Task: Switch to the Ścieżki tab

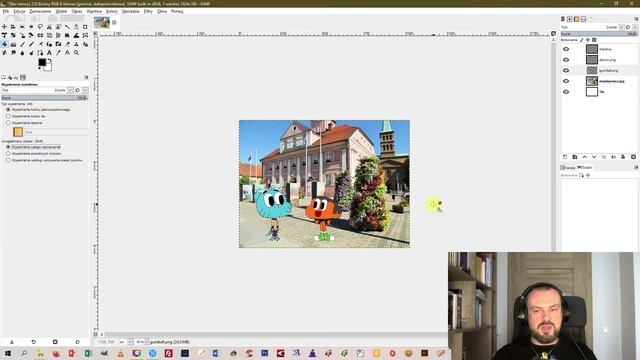Action: pos(584,167)
